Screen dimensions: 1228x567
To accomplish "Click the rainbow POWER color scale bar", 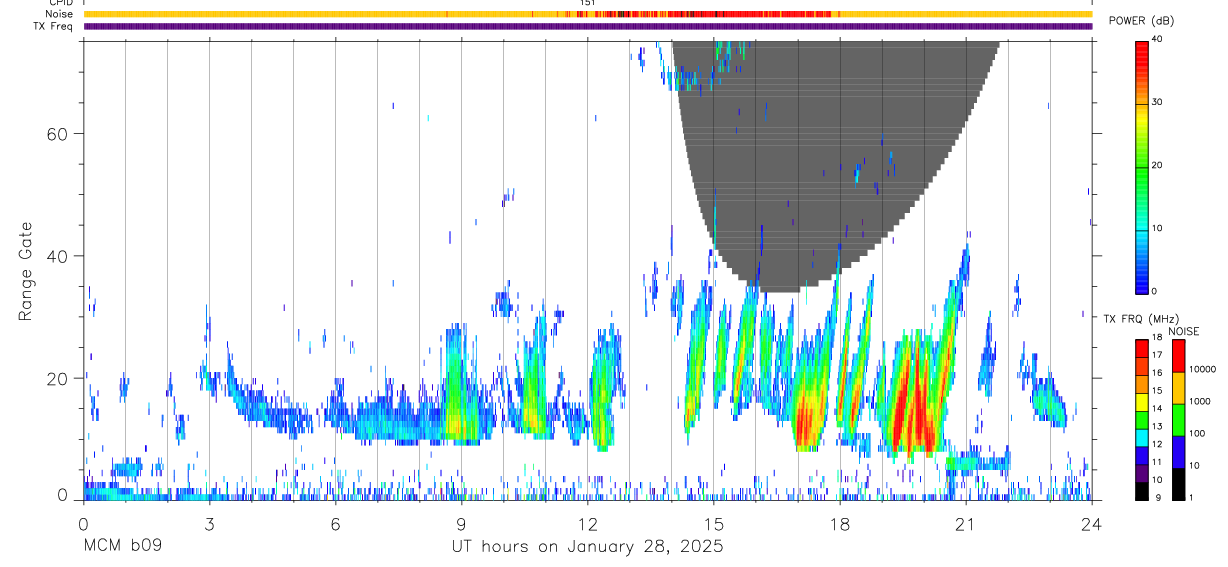I will click(x=1142, y=166).
